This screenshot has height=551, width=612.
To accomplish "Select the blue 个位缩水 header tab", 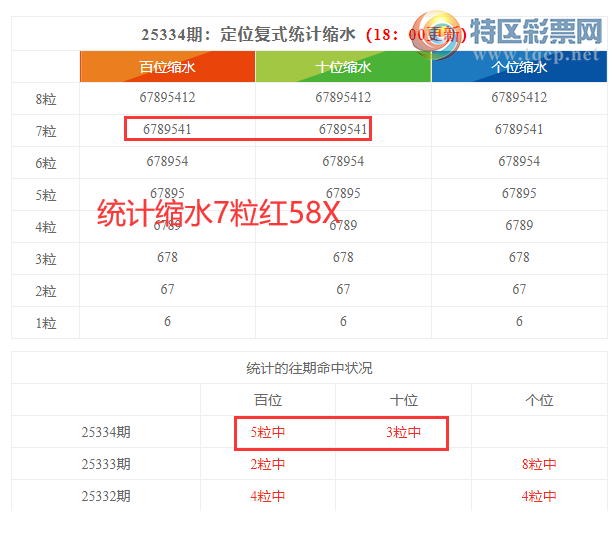I will point(519,67).
